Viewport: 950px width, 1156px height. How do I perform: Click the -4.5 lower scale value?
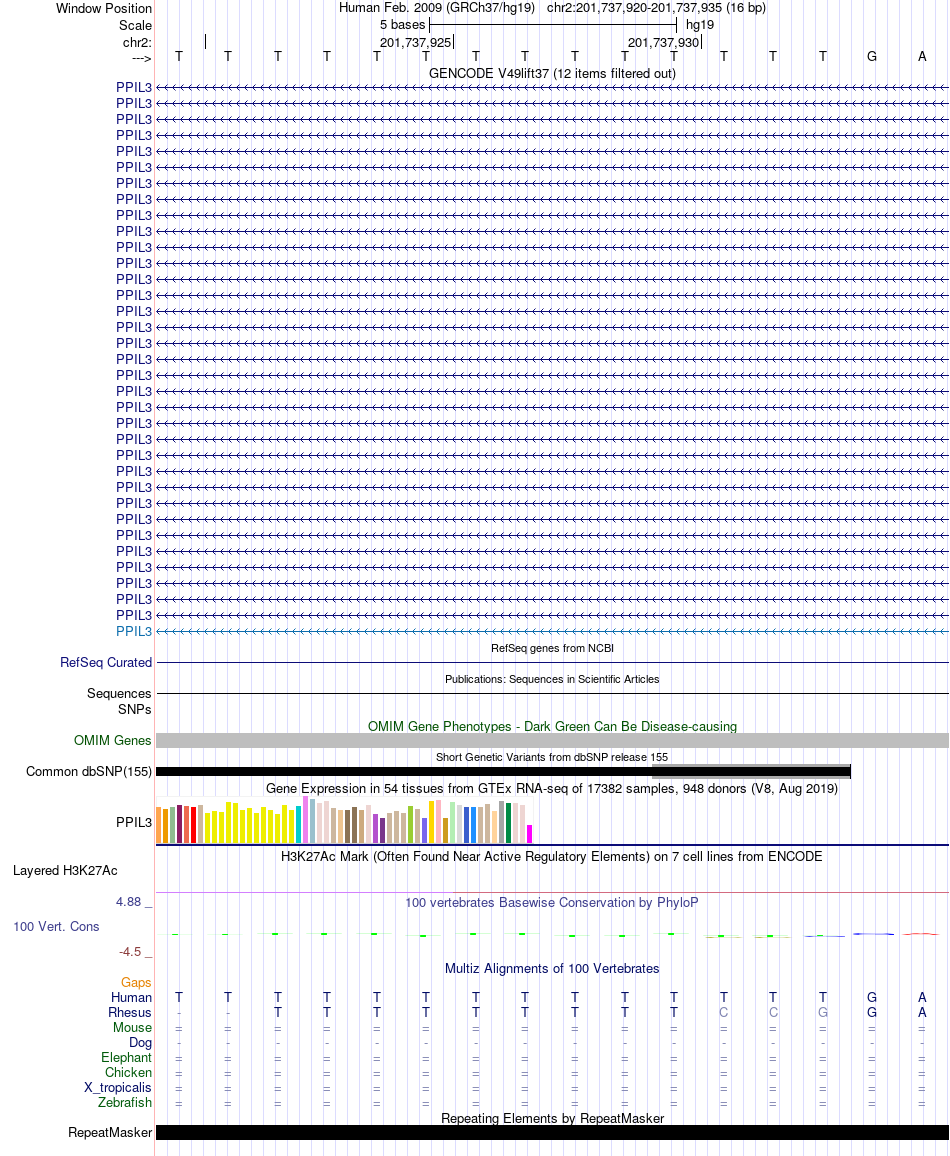click(x=130, y=952)
